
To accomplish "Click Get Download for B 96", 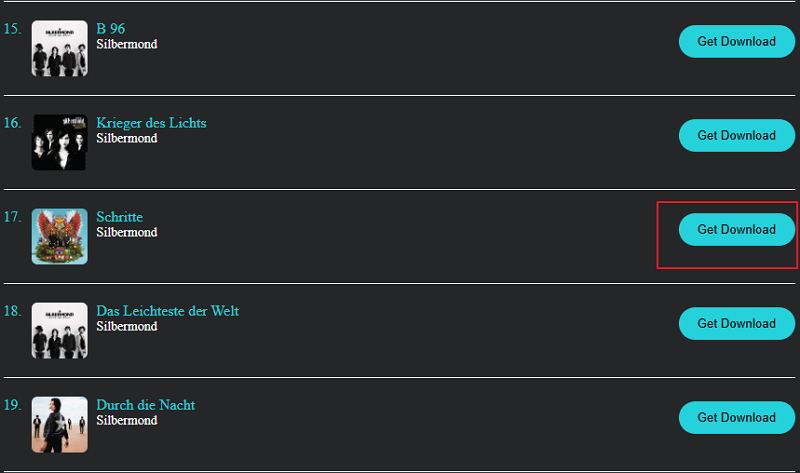I will 736,42.
